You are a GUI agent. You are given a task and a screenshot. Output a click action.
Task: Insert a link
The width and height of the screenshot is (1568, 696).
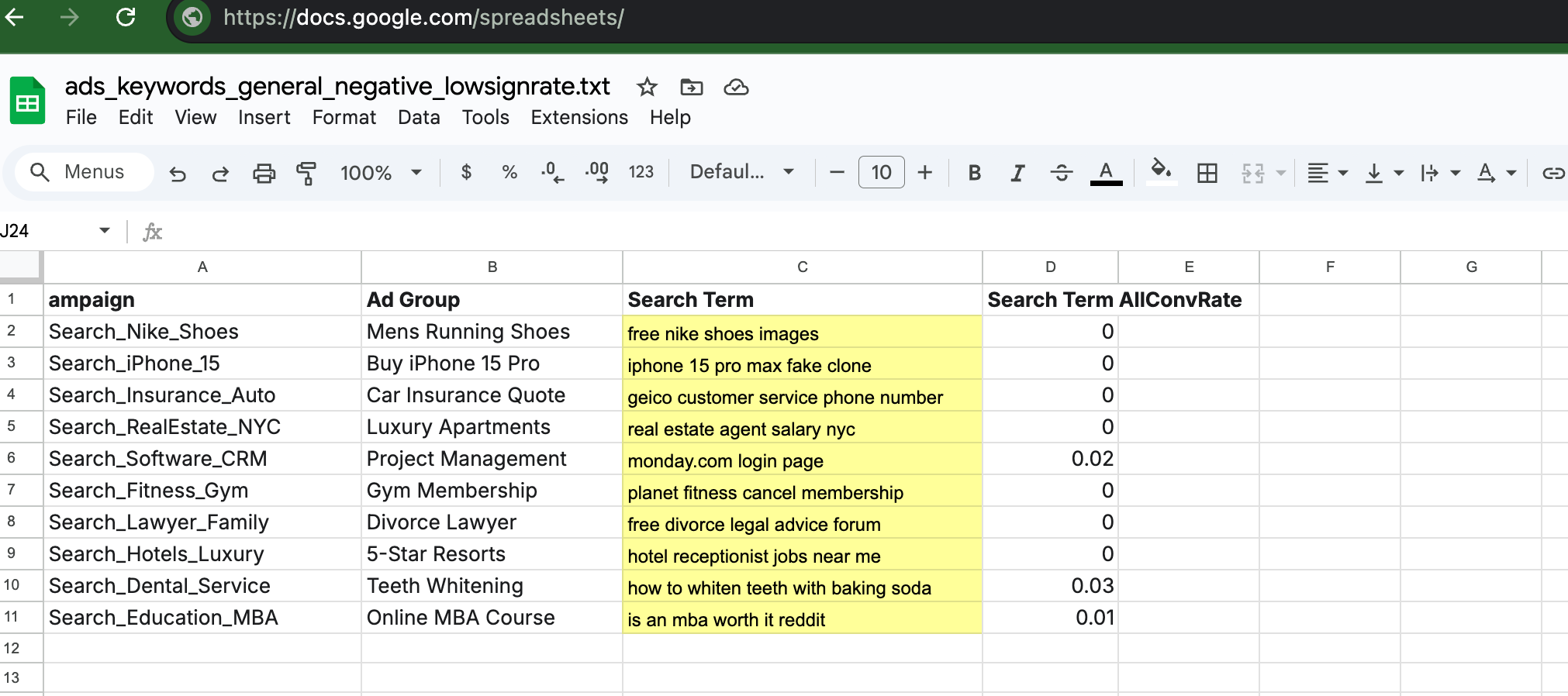click(1552, 173)
